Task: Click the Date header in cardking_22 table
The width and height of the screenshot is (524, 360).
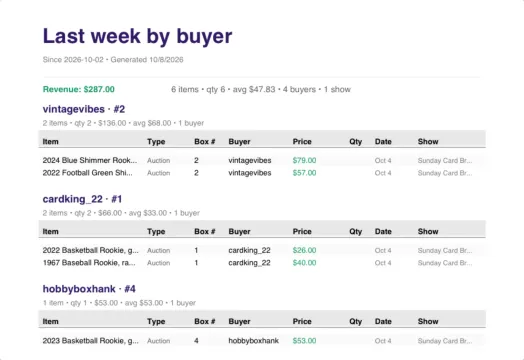Action: (383, 231)
